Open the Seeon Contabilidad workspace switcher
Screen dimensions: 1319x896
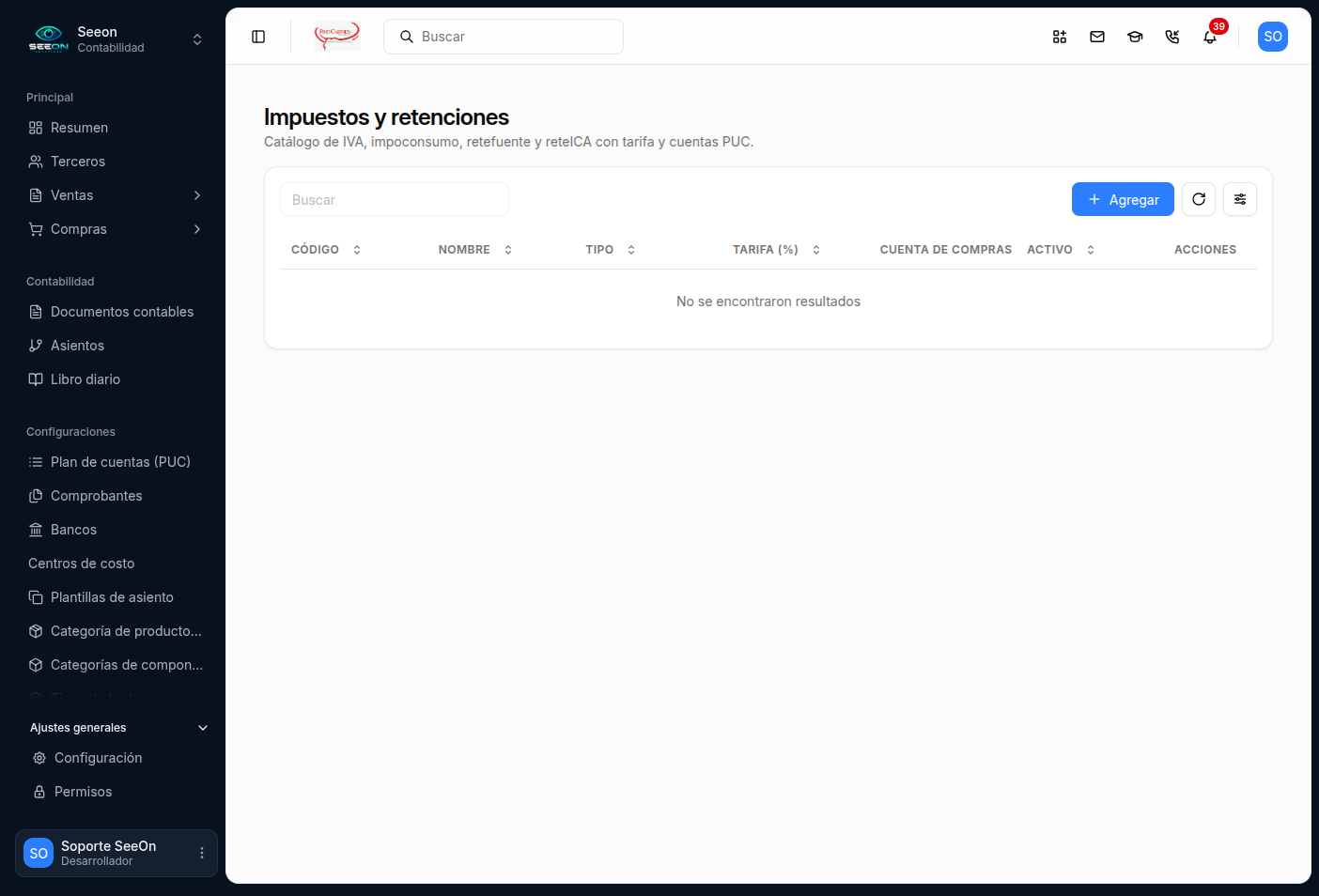(x=116, y=39)
